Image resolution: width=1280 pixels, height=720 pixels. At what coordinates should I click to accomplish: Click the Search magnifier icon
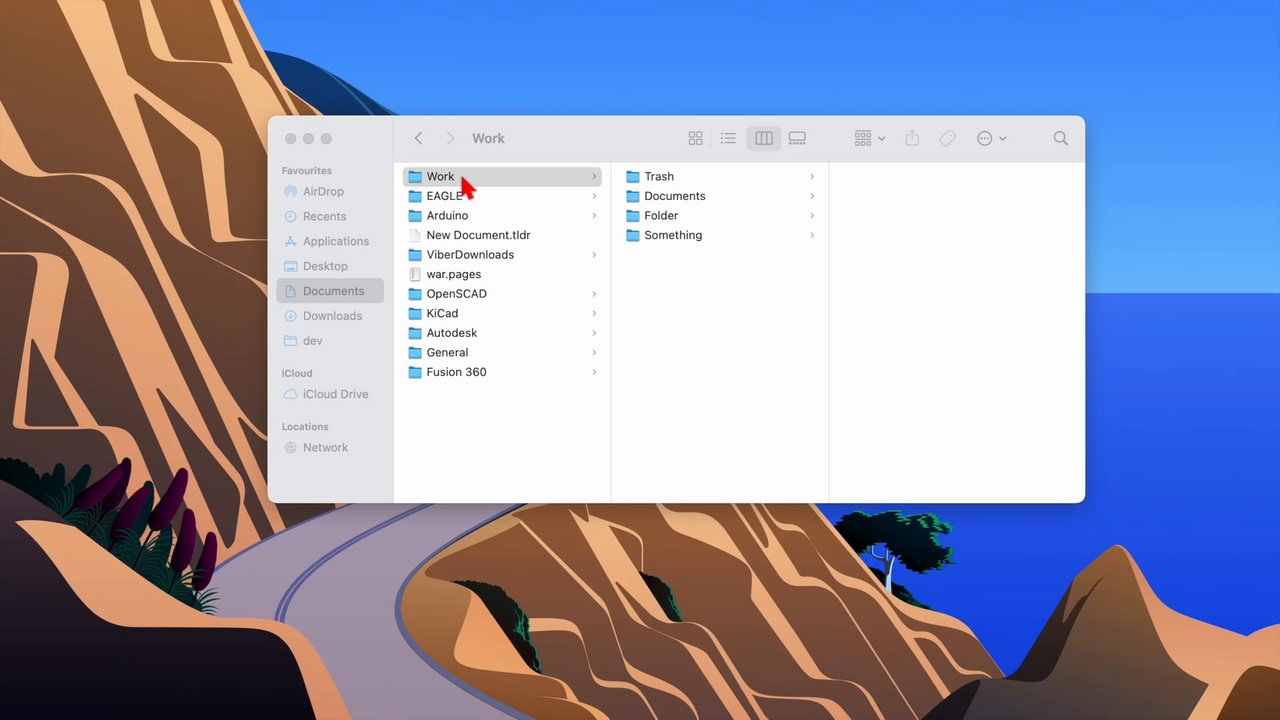(x=1061, y=138)
